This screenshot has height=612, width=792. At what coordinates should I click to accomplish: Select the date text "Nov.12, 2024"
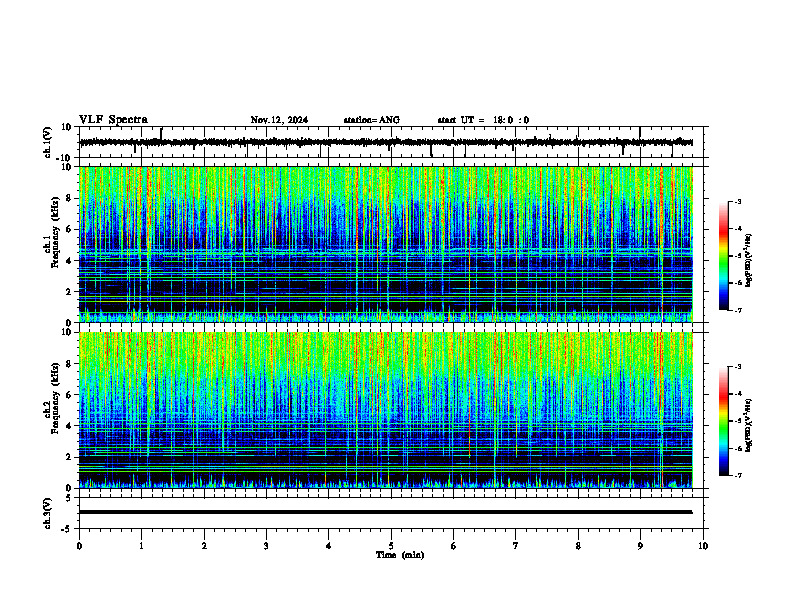(x=279, y=120)
